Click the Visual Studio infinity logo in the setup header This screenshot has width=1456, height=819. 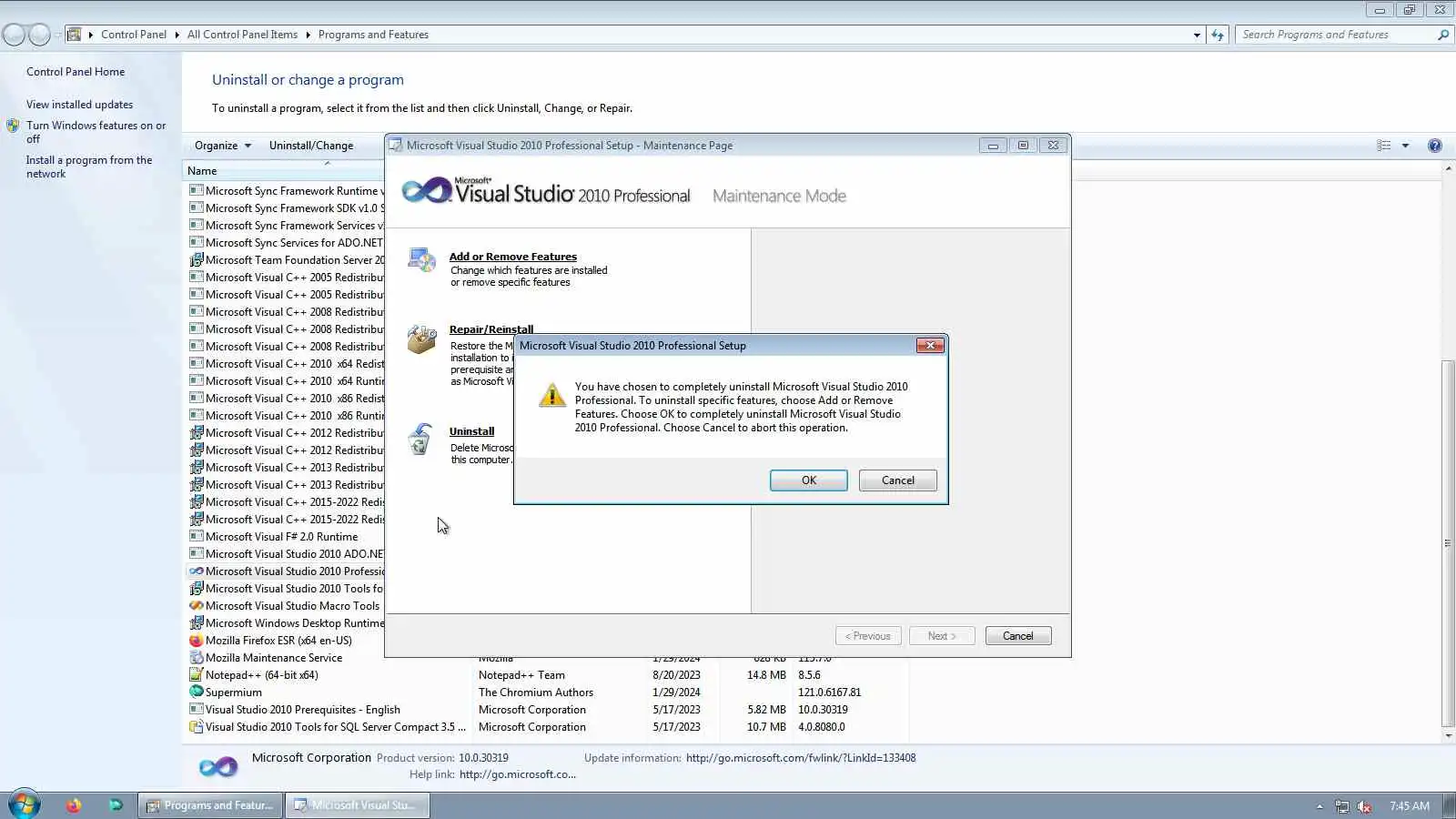pos(427,189)
